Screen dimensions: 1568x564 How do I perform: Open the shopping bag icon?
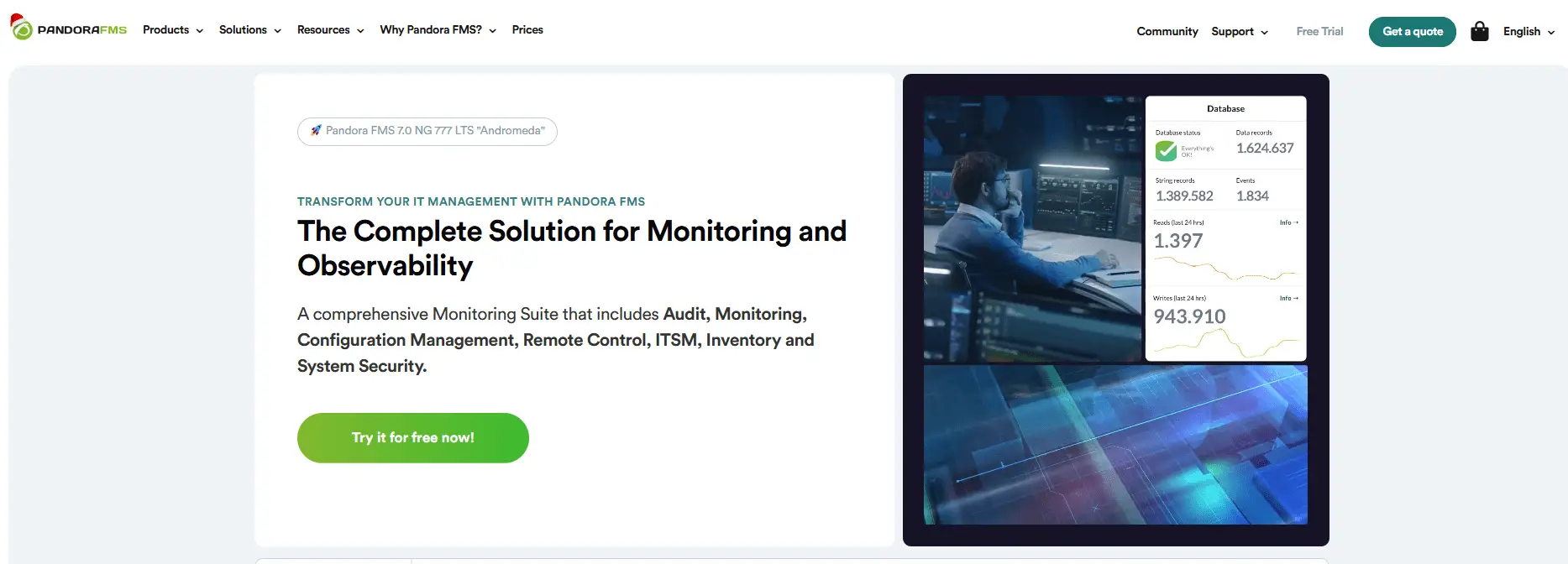(x=1480, y=31)
